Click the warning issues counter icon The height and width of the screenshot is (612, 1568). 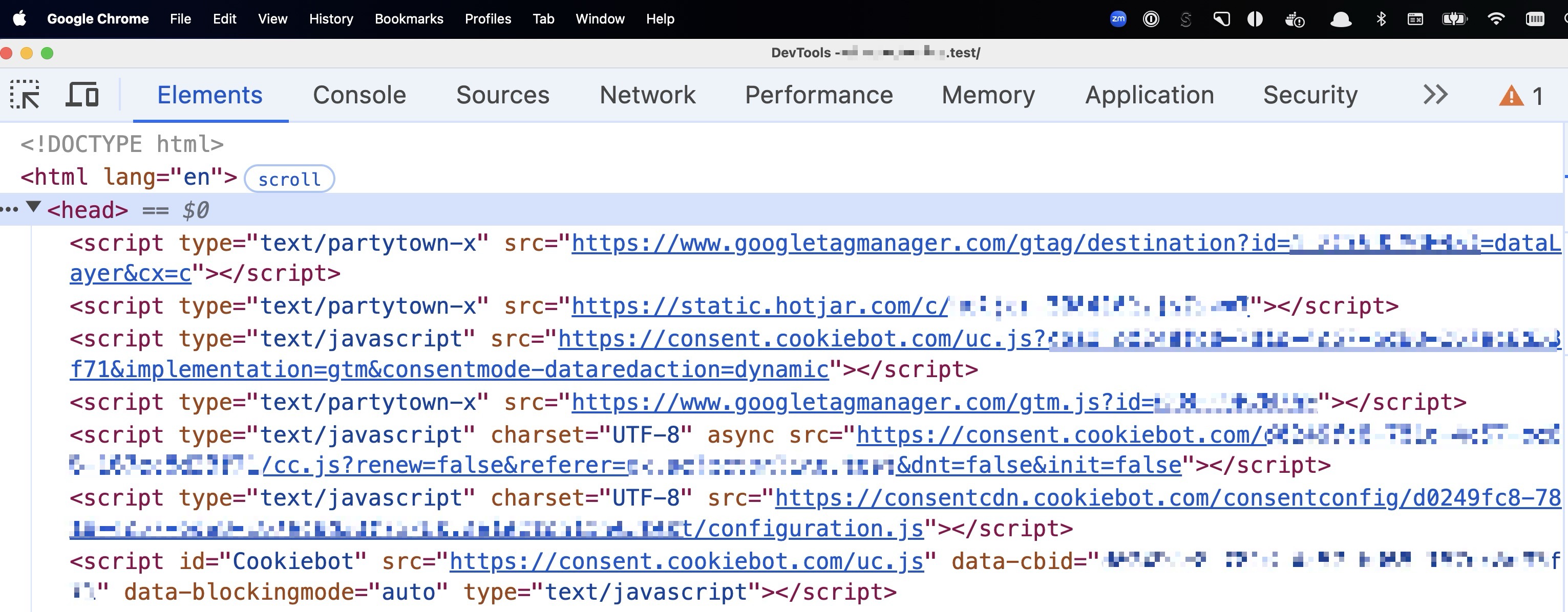pos(1520,96)
